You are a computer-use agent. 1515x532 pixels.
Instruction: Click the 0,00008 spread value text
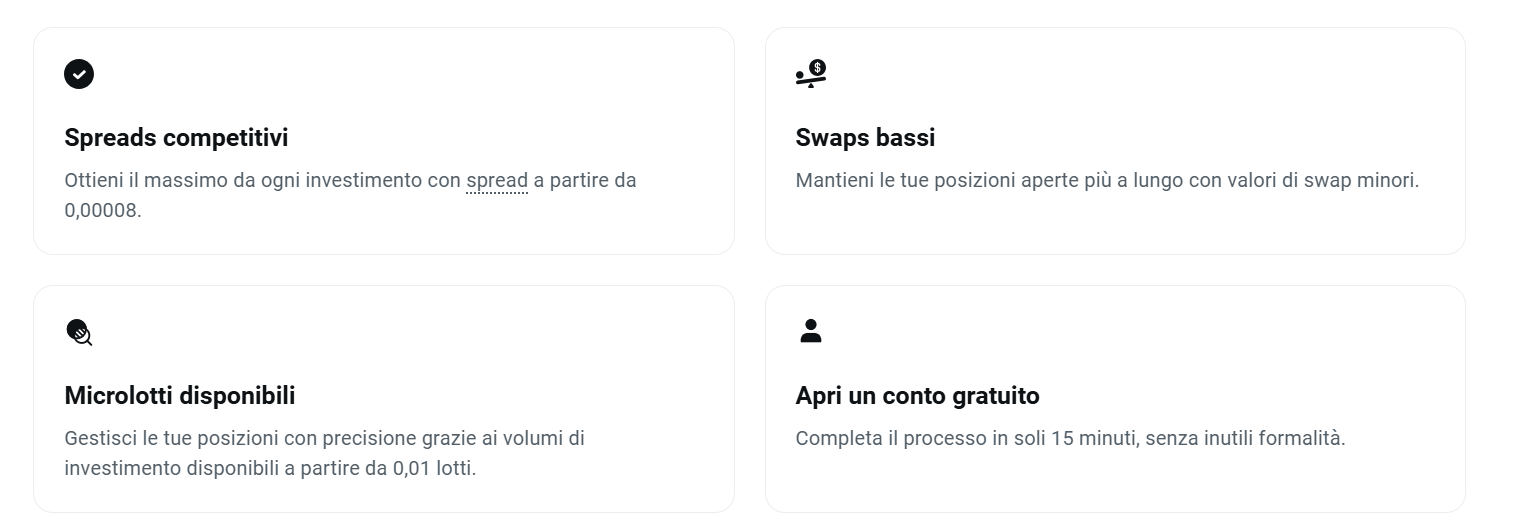[x=103, y=211]
